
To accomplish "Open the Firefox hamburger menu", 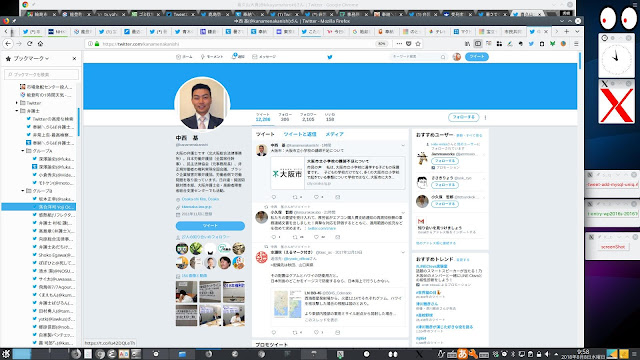I will pos(576,44).
